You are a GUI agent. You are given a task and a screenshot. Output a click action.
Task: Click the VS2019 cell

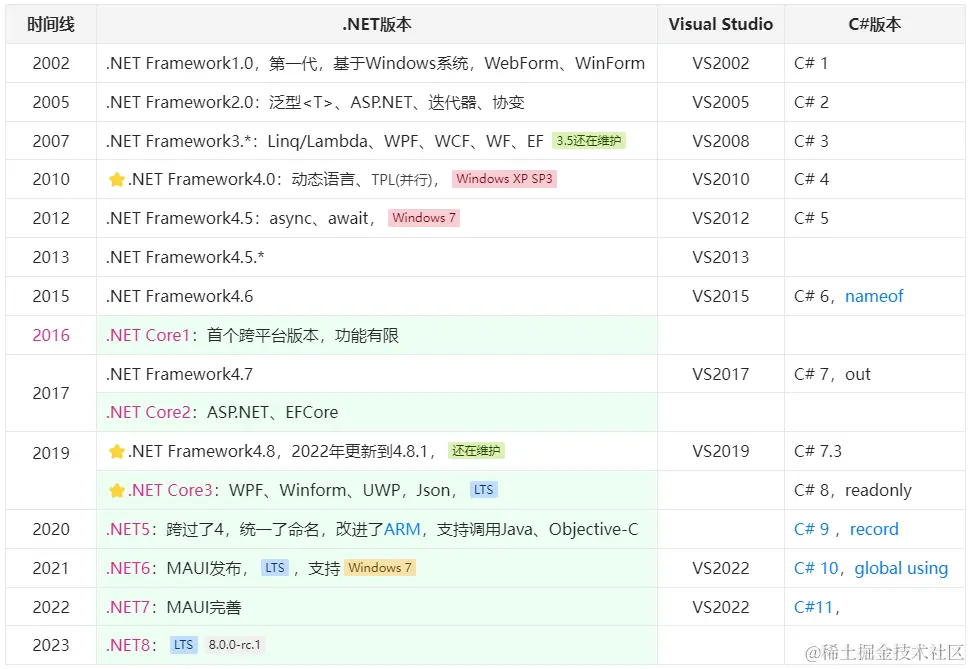click(721, 452)
